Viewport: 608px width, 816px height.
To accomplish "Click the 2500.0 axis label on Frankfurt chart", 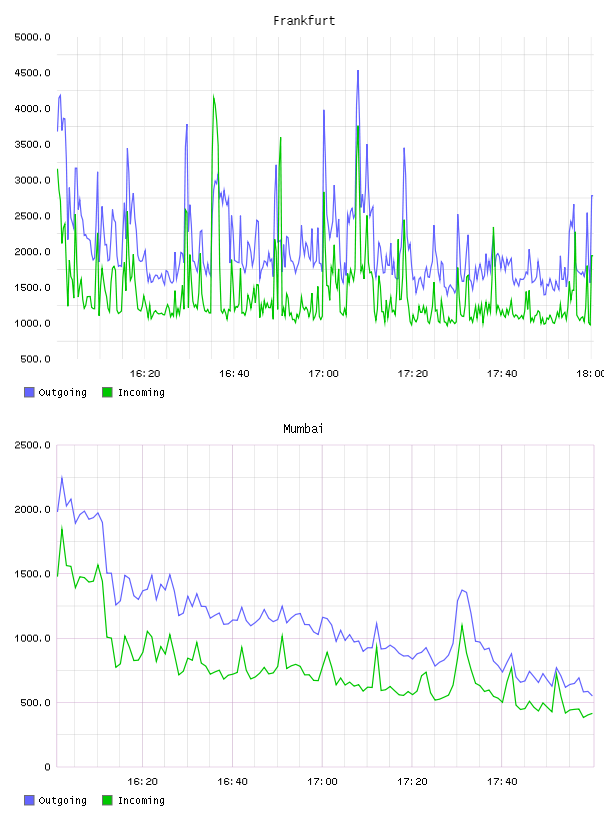I will [x=32, y=216].
